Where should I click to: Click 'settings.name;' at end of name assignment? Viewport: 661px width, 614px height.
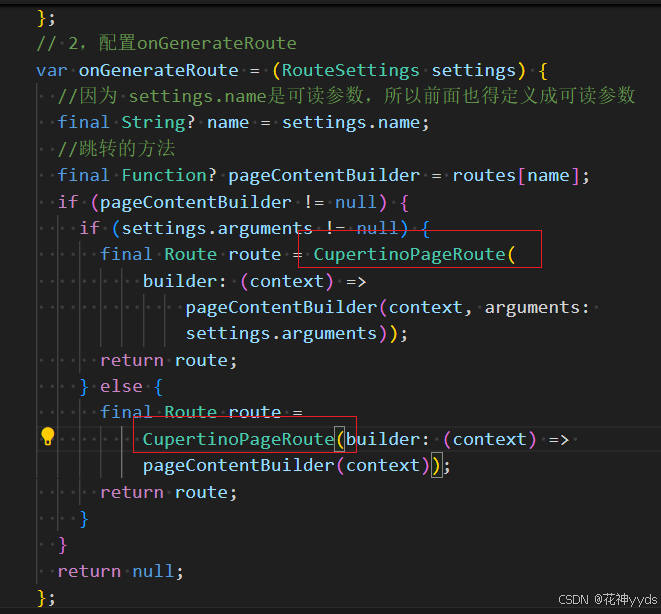[x=356, y=123]
